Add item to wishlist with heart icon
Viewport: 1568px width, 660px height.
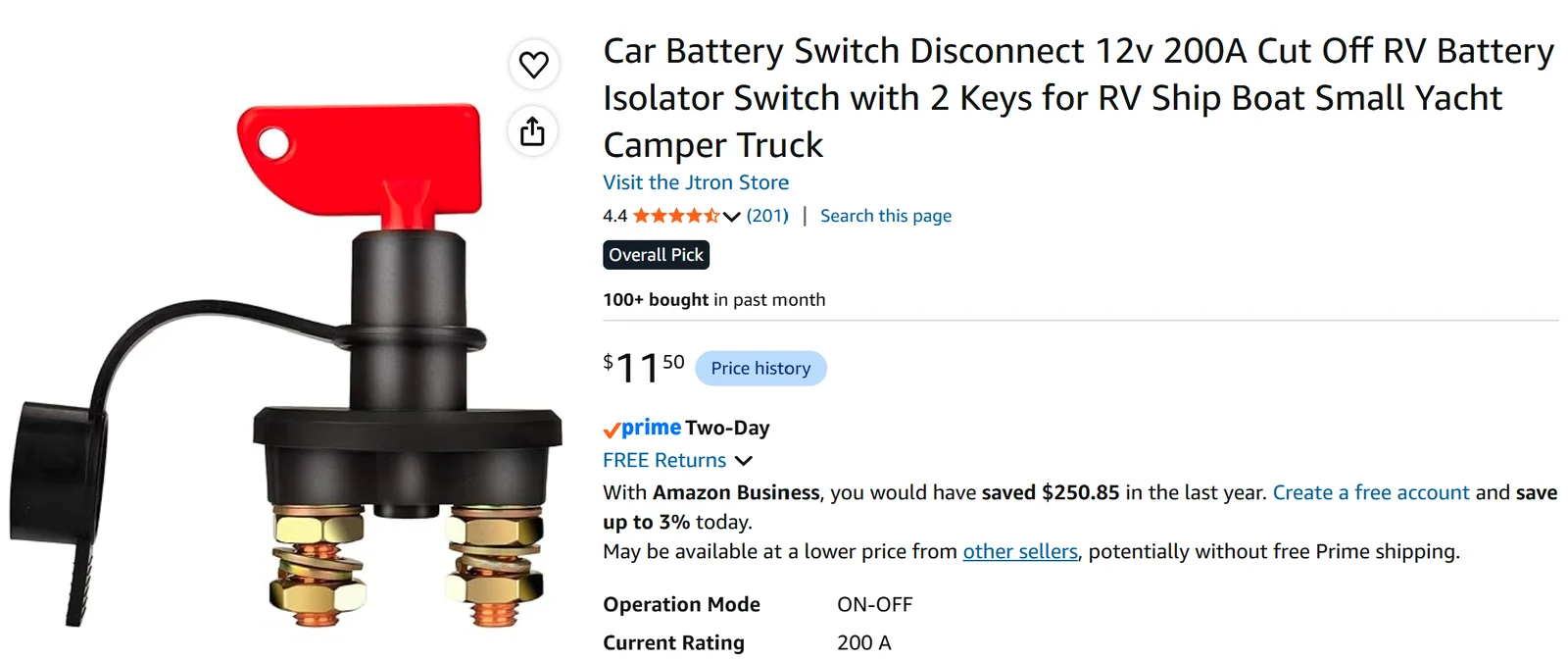[534, 65]
